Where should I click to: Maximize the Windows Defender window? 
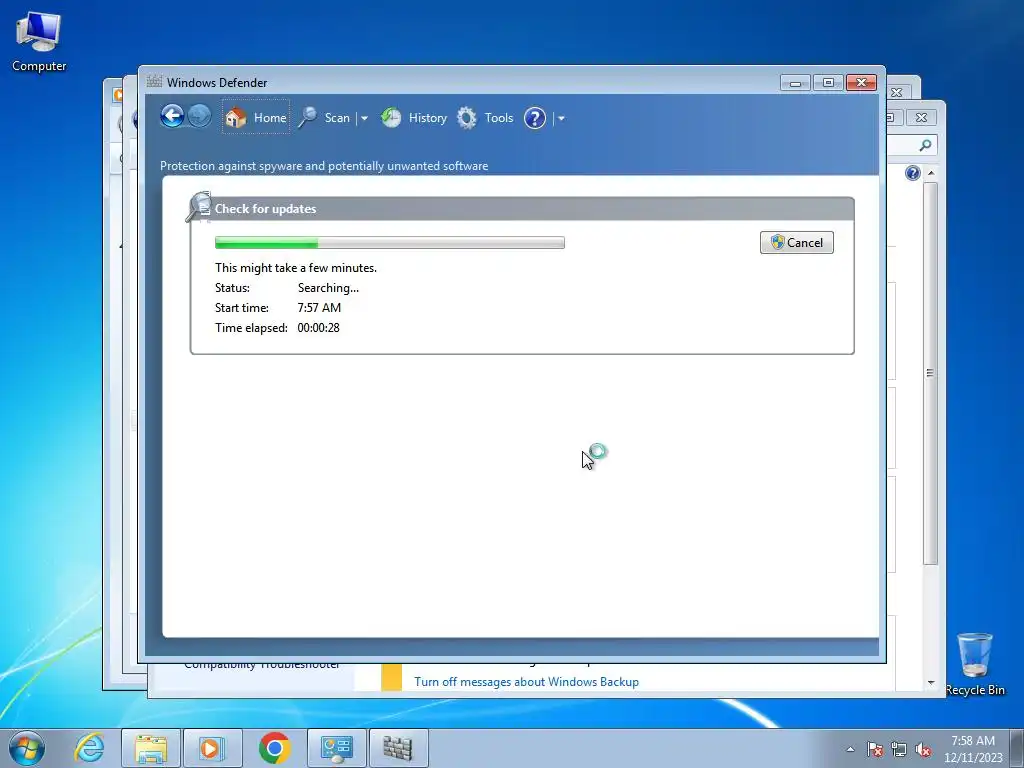(x=828, y=82)
